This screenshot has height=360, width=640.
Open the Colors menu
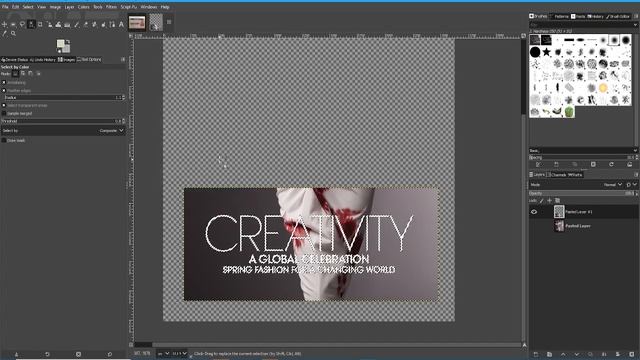(x=84, y=7)
